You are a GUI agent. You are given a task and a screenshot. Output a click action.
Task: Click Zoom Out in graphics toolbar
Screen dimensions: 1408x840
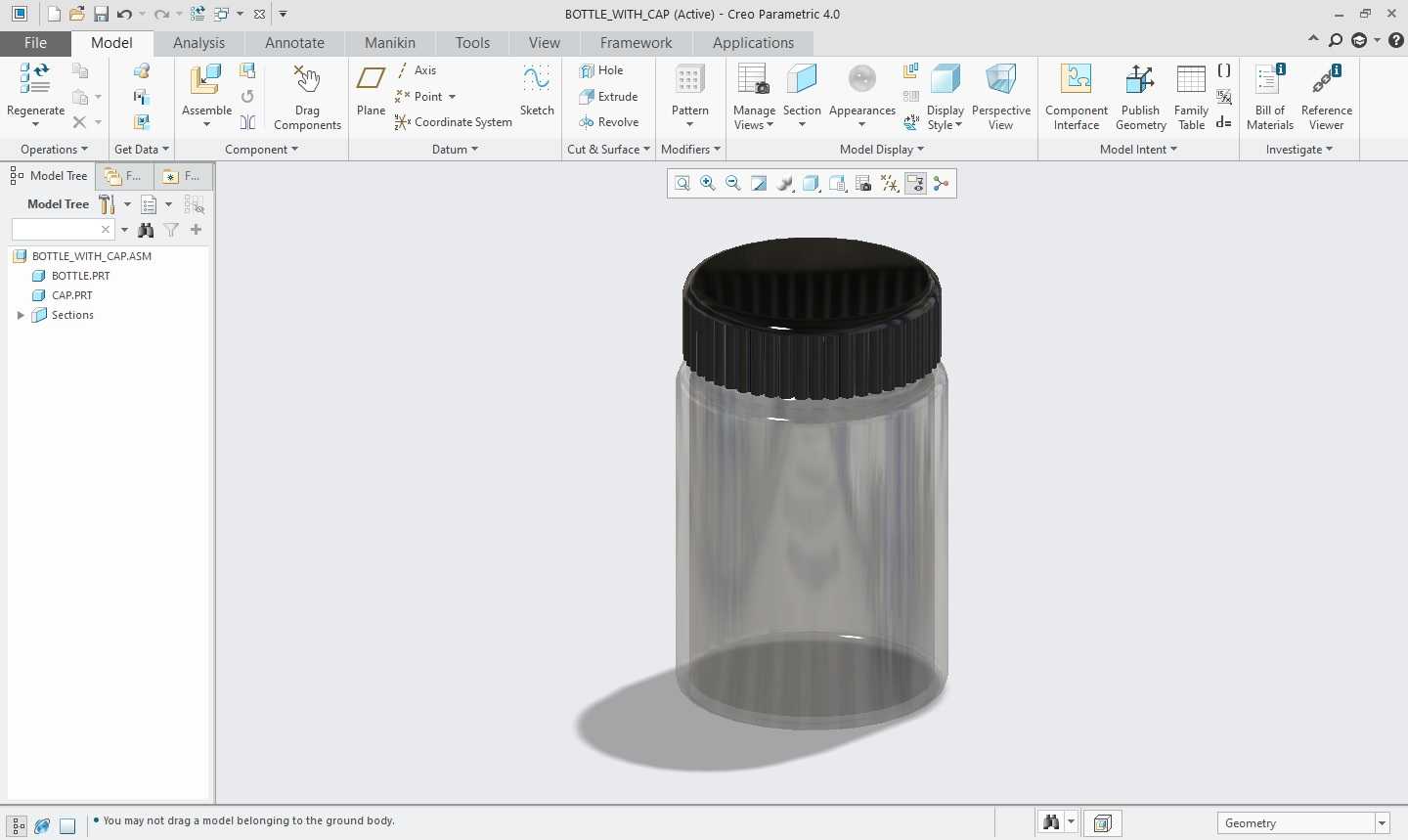pos(733,184)
